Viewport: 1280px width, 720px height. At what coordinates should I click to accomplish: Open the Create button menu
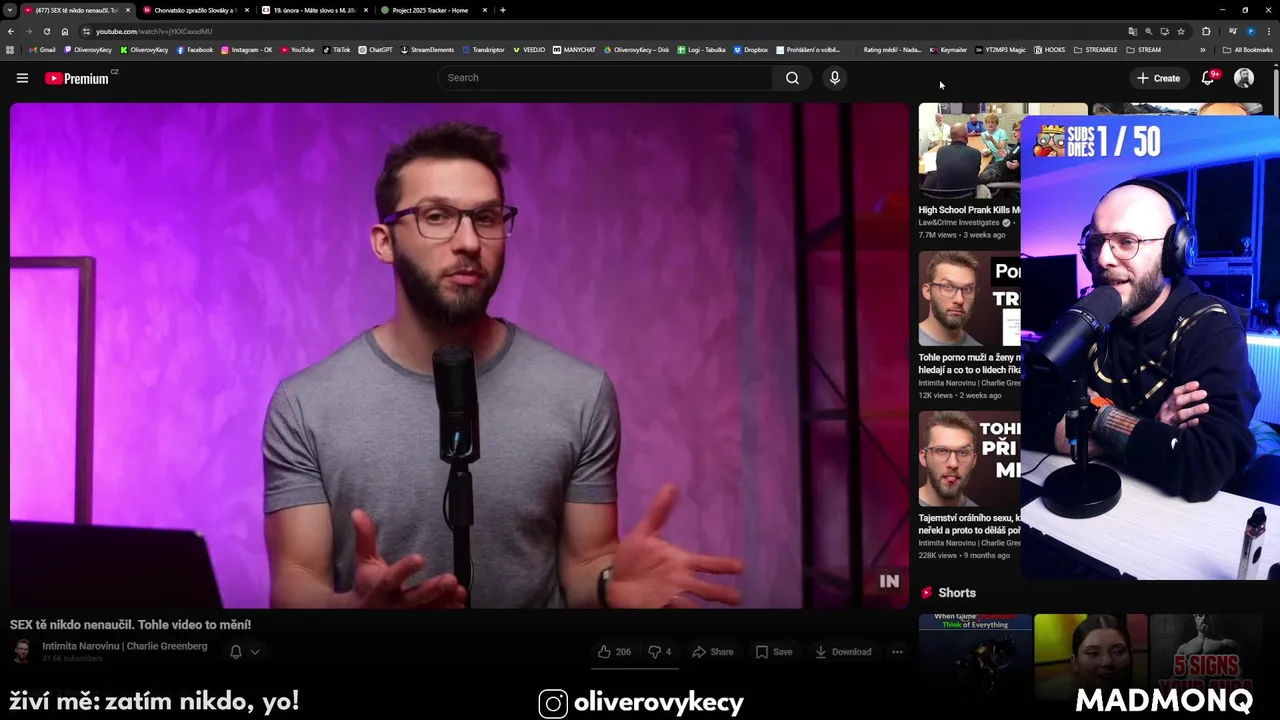pyautogui.click(x=1158, y=78)
